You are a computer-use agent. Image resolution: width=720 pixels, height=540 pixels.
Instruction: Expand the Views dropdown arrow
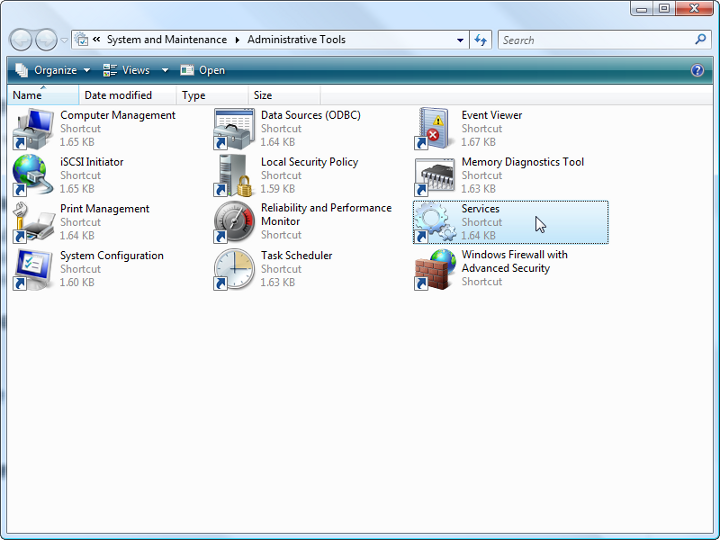(165, 70)
